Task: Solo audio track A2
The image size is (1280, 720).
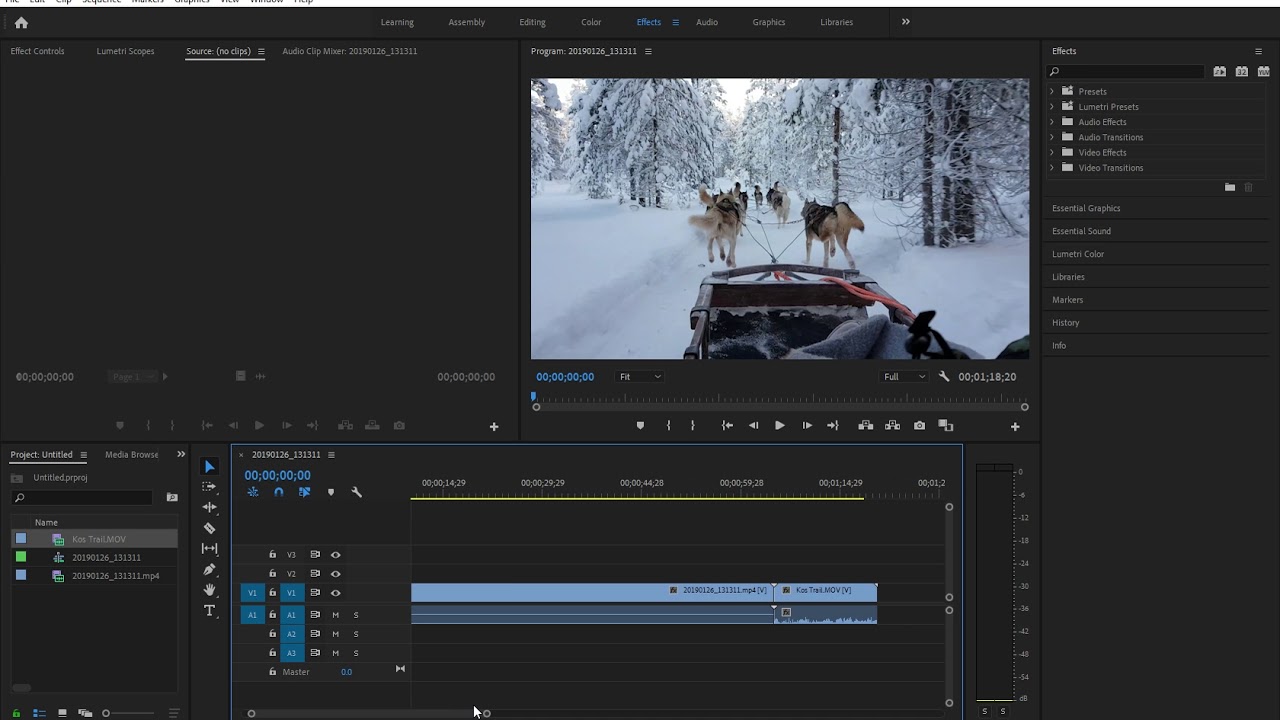Action: (x=356, y=634)
